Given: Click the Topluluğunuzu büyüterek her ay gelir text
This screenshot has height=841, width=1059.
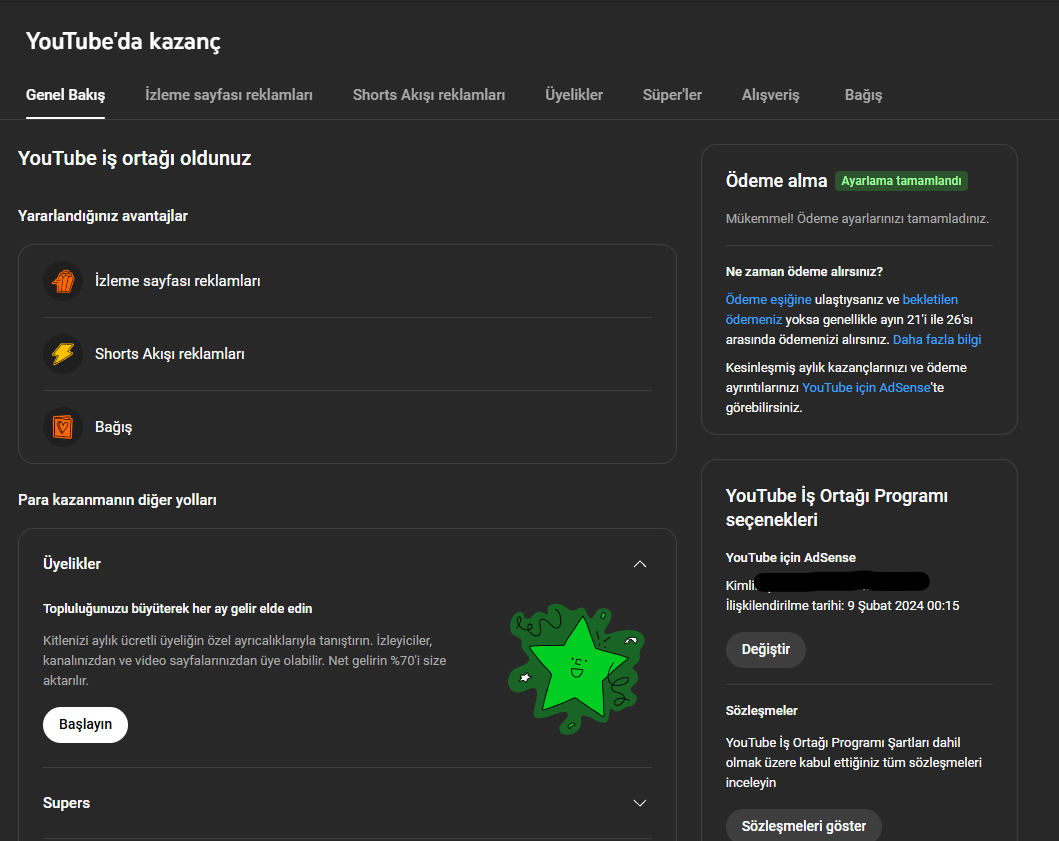Looking at the screenshot, I should [178, 609].
